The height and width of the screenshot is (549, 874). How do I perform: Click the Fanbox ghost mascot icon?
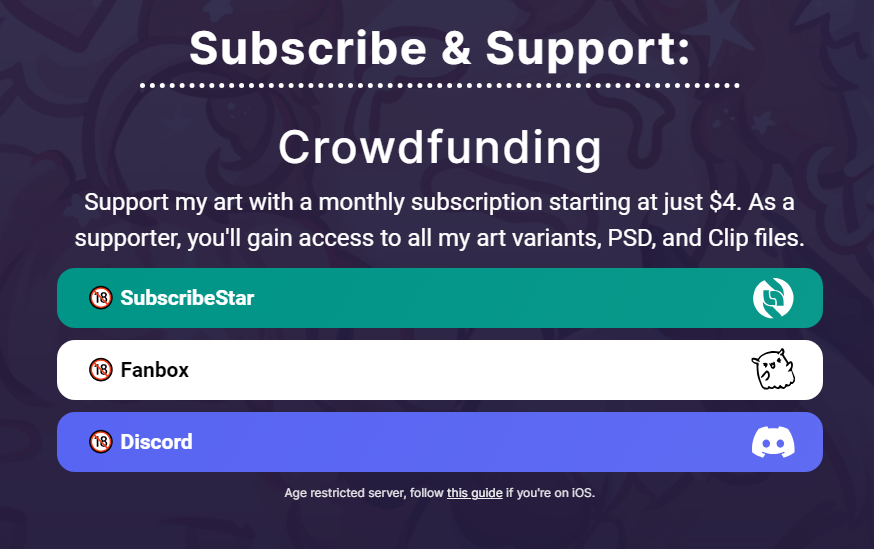[x=773, y=370]
